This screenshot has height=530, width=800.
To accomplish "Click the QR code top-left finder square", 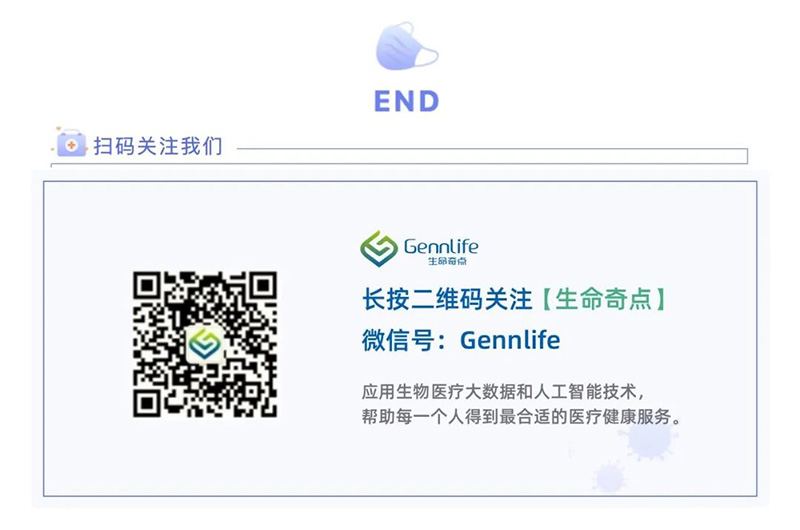I will click(147, 286).
